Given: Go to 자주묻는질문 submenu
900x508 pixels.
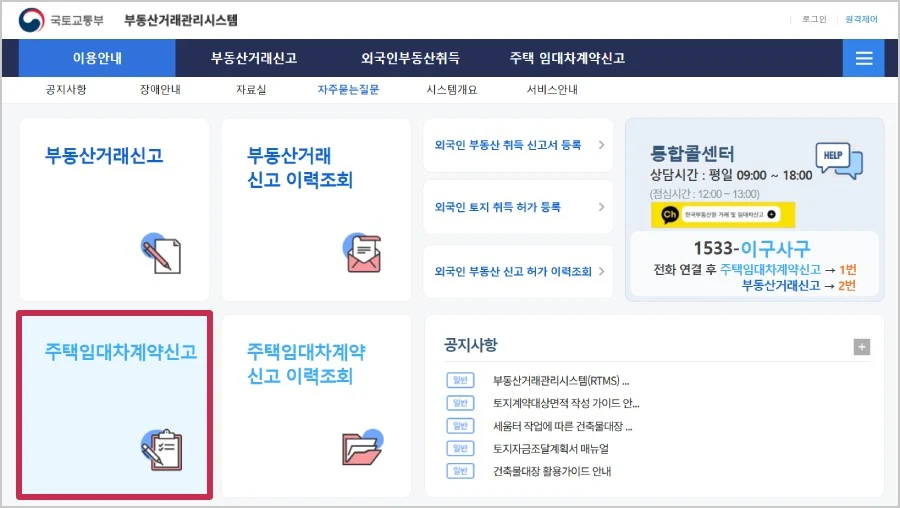Looking at the screenshot, I should click(x=348, y=90).
